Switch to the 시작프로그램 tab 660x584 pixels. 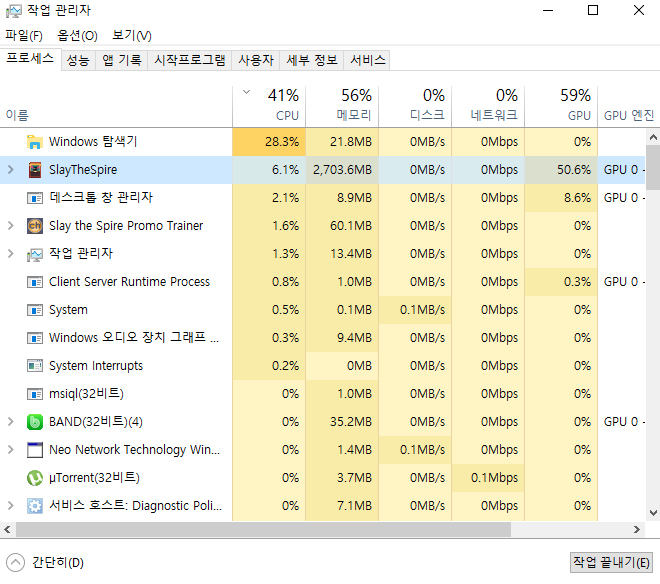pyautogui.click(x=189, y=60)
